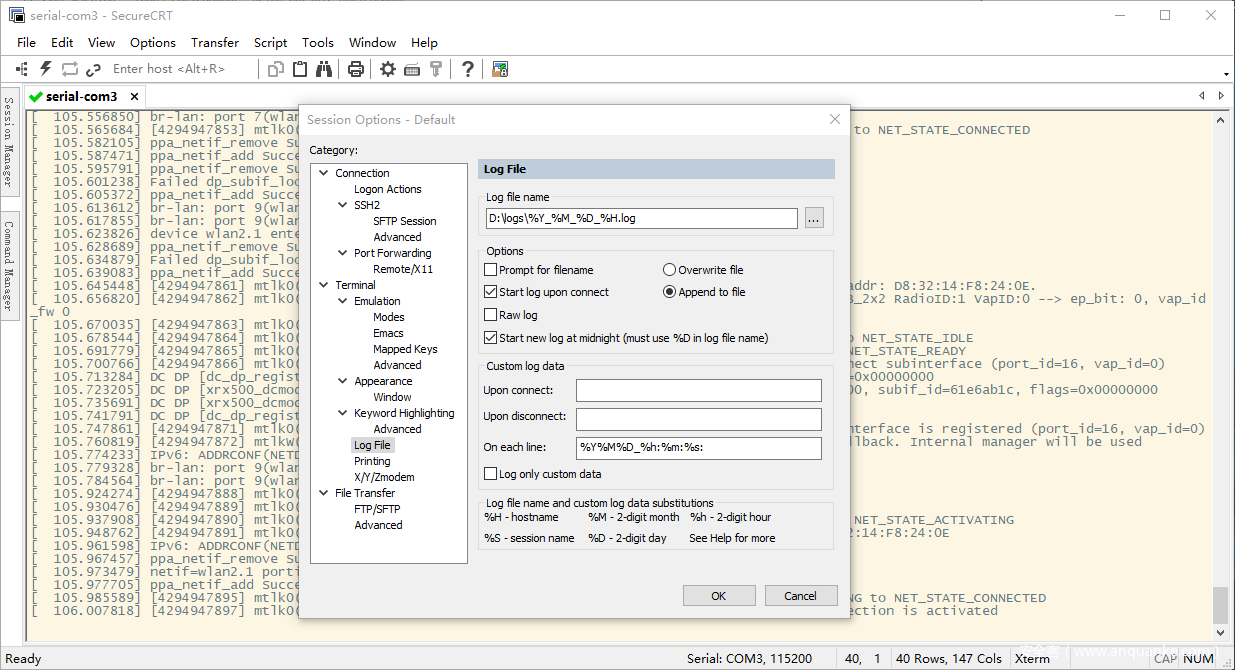Collapse the Connection tree node
The height and width of the screenshot is (670, 1235).
point(324,173)
